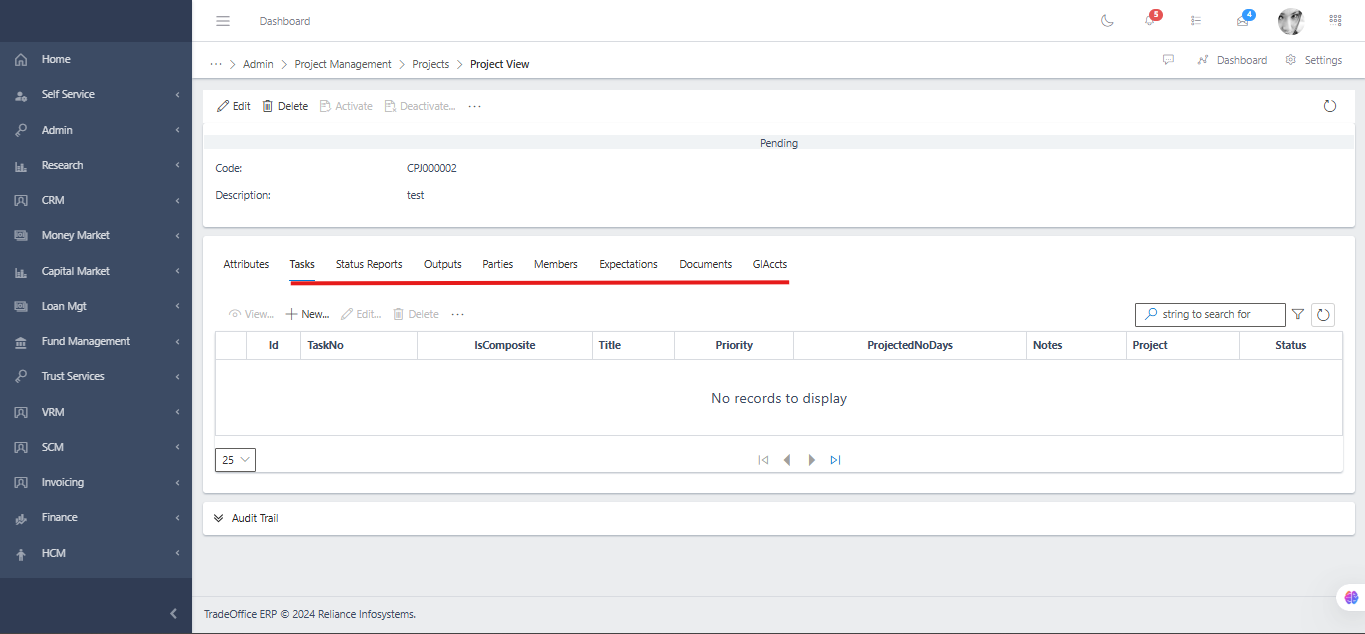
Task: Open notifications bell icon
Action: pos(1150,21)
